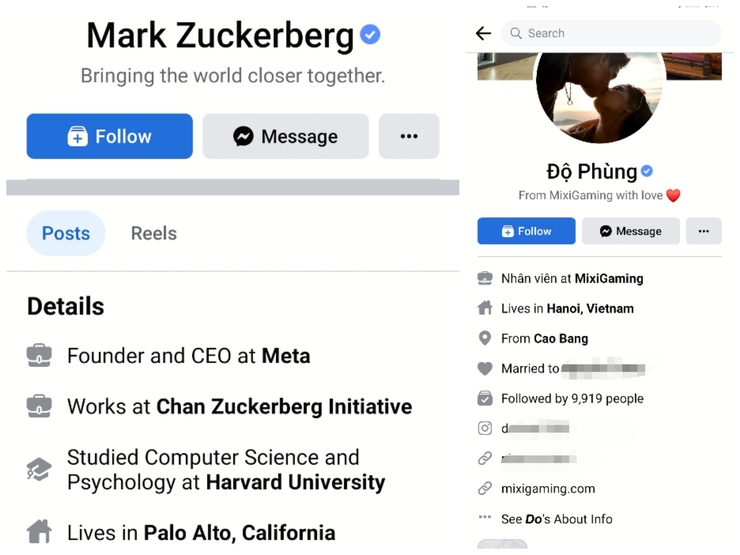Click the back arrow icon

[483, 33]
